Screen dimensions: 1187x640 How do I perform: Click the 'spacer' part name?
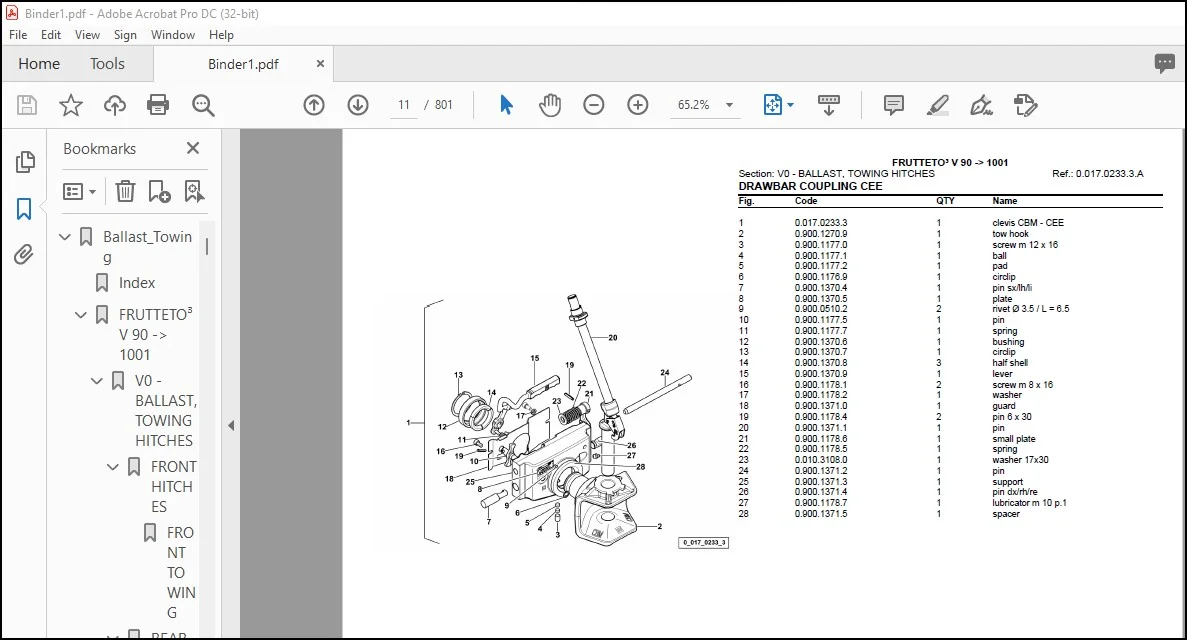coord(1005,514)
